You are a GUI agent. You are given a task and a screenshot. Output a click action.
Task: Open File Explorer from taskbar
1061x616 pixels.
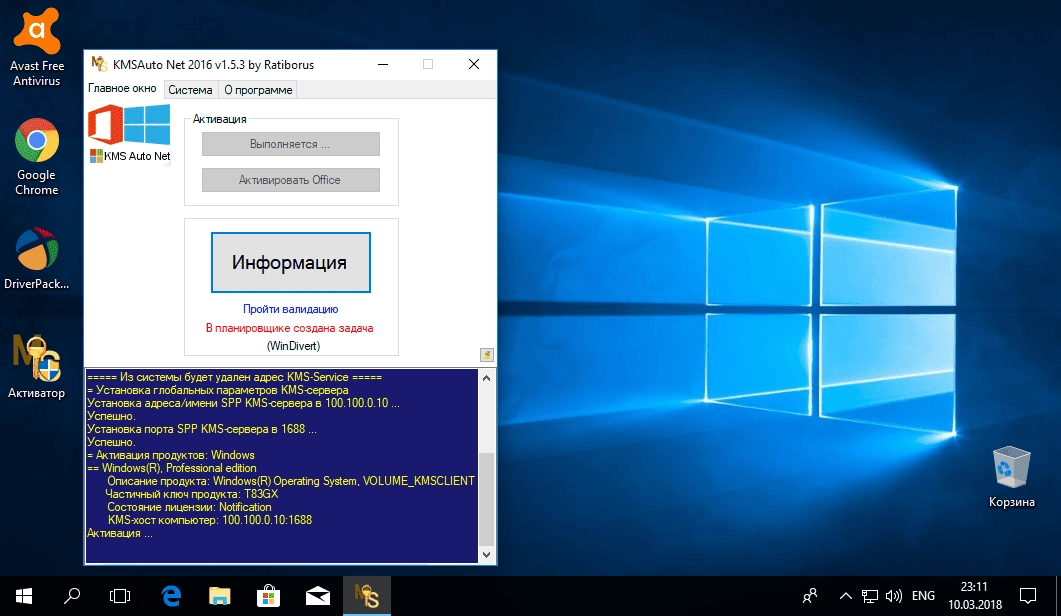pos(219,596)
